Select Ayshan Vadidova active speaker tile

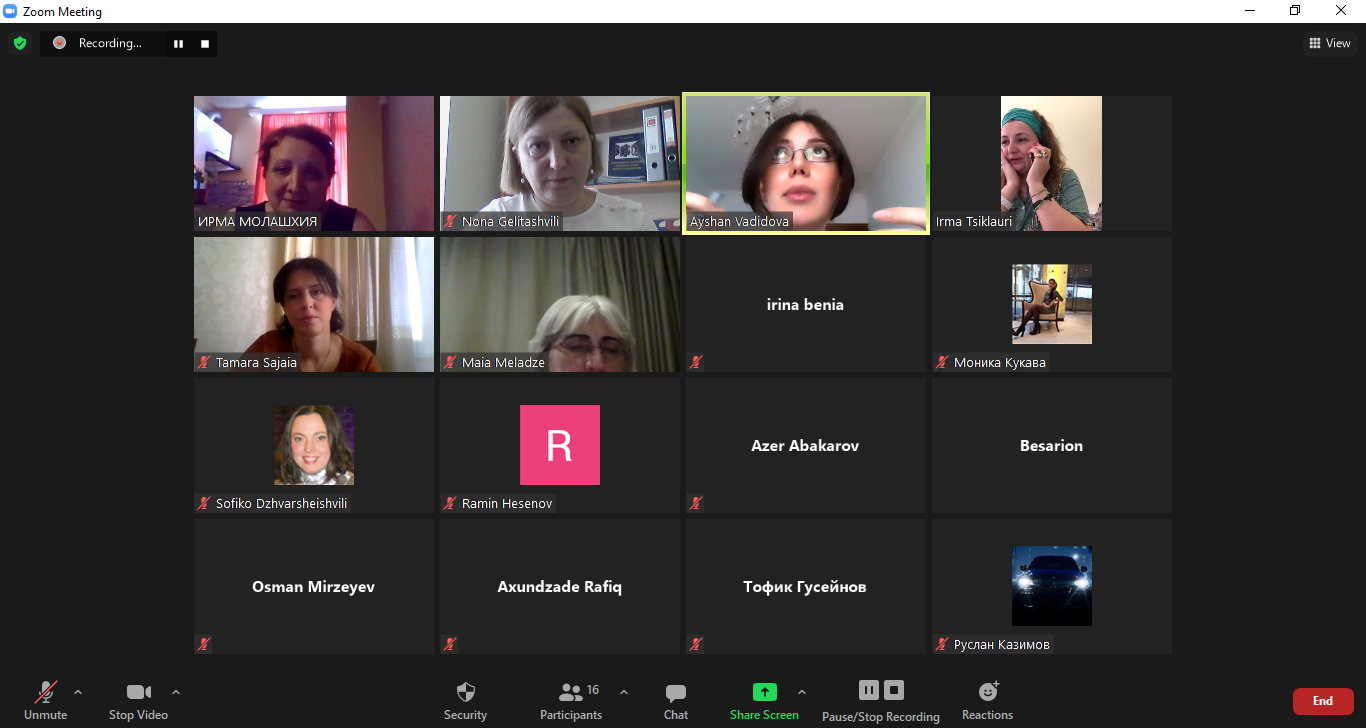pos(806,164)
